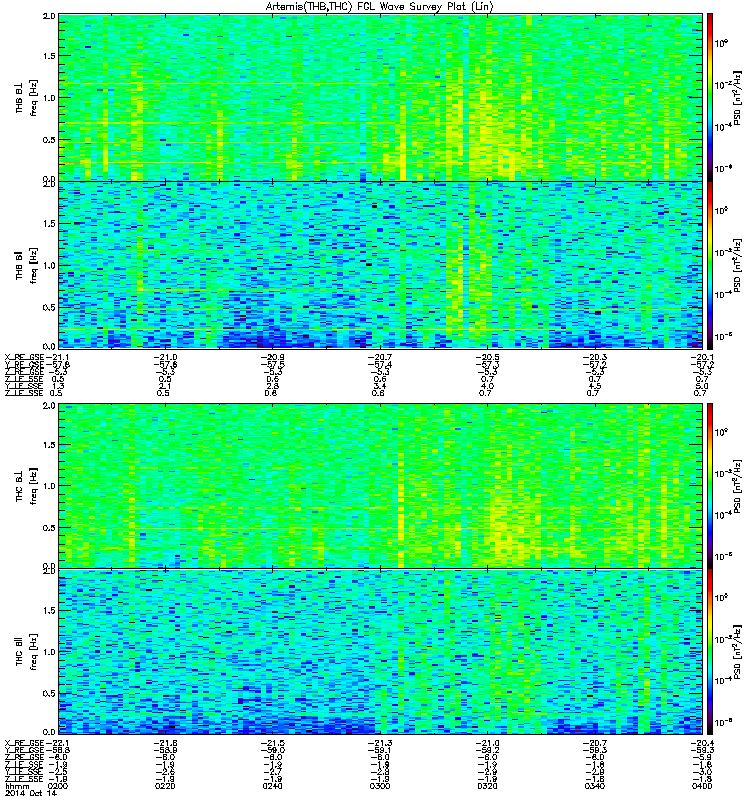Click the PSD units label of the bottom panel
Viewport: 750px width, 800px height.
[x=737, y=652]
